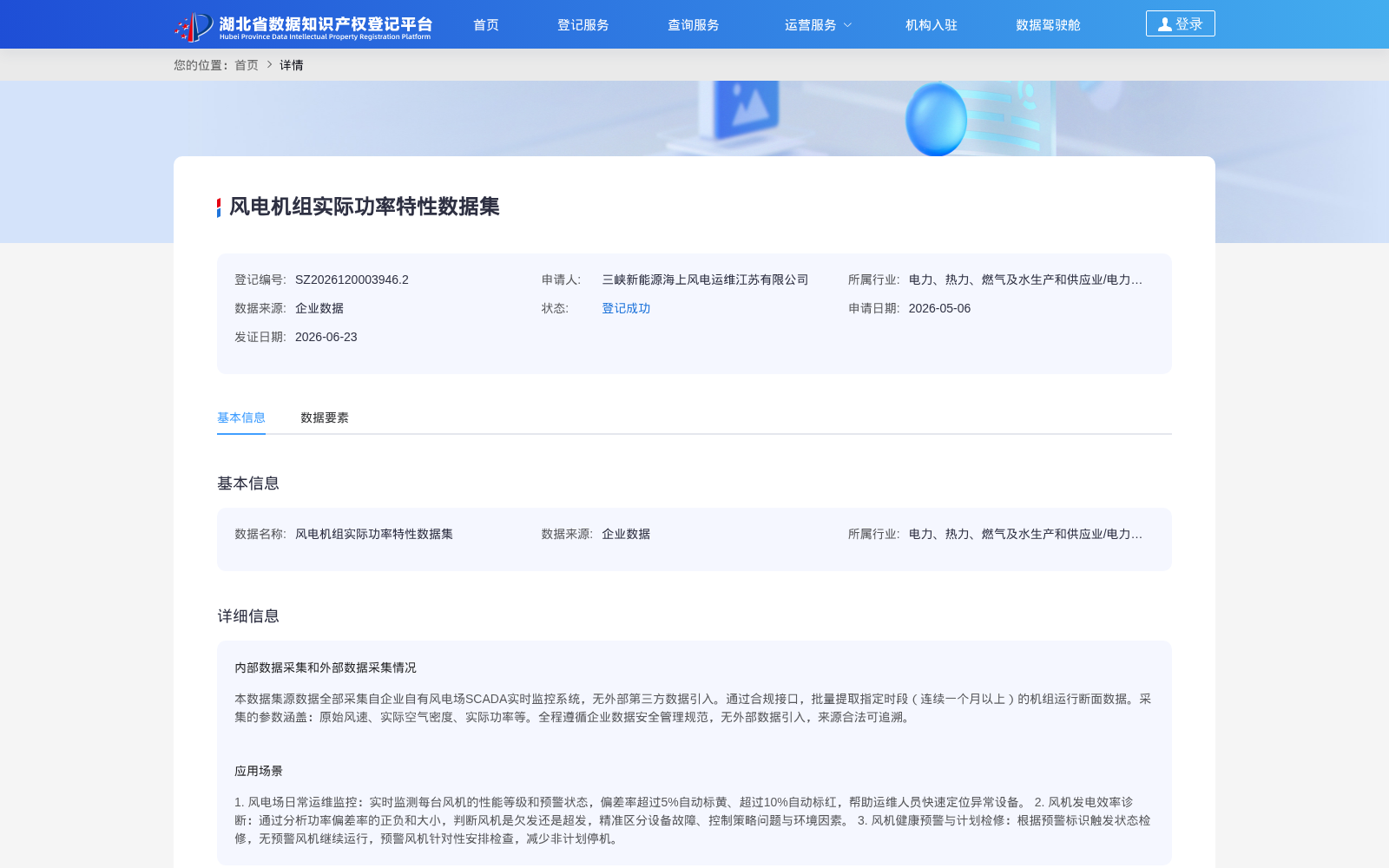Click 企业数据 in the top summary card

click(x=319, y=308)
